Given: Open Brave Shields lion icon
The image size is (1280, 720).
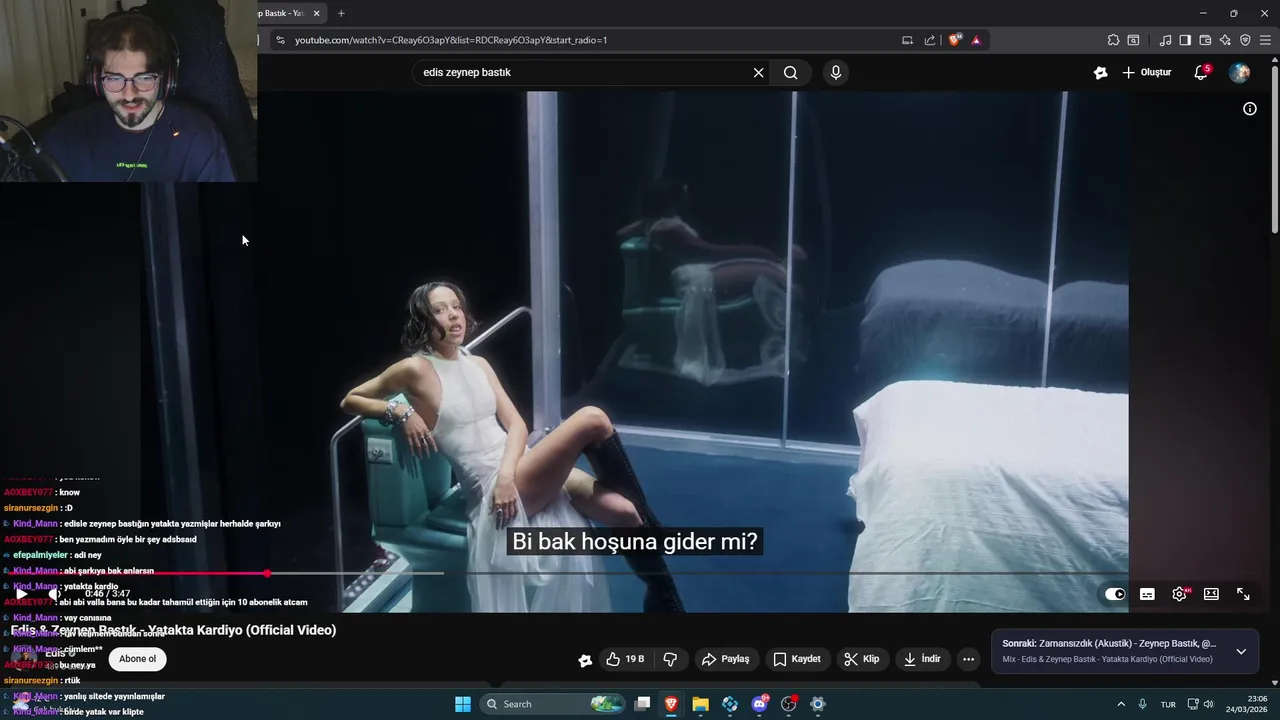Looking at the screenshot, I should 954,40.
